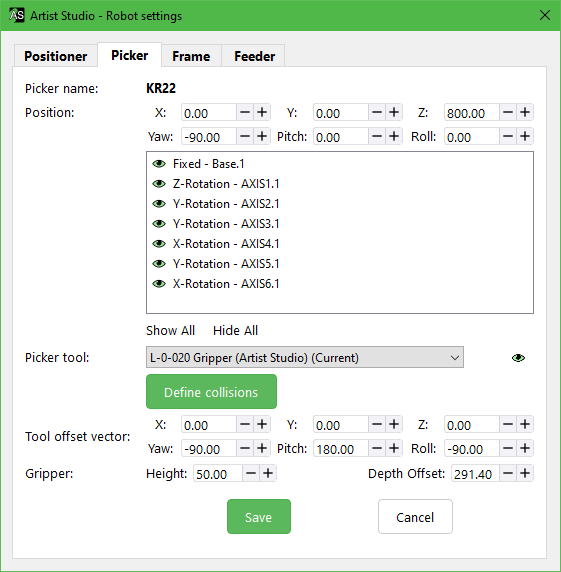
Task: Open the Picker tool dropdown
Action: pyautogui.click(x=305, y=358)
